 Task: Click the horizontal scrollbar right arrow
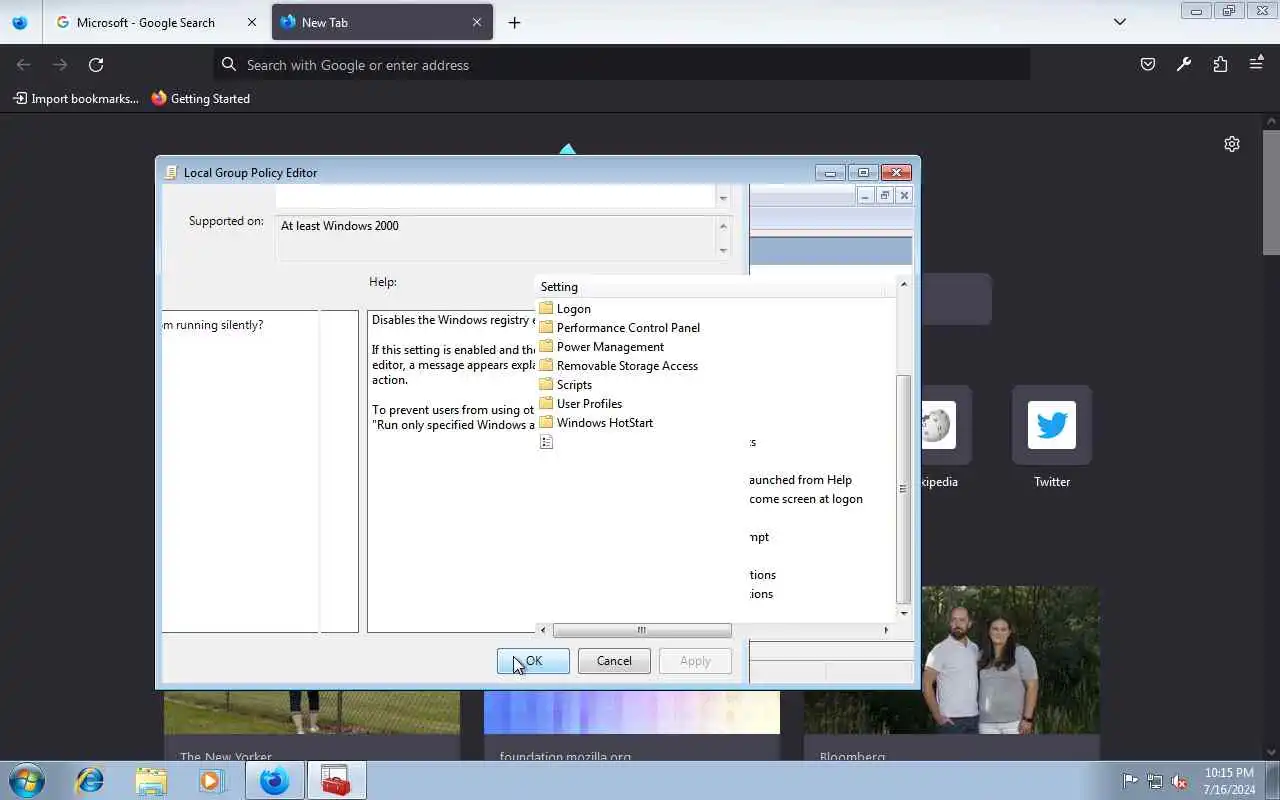point(886,630)
